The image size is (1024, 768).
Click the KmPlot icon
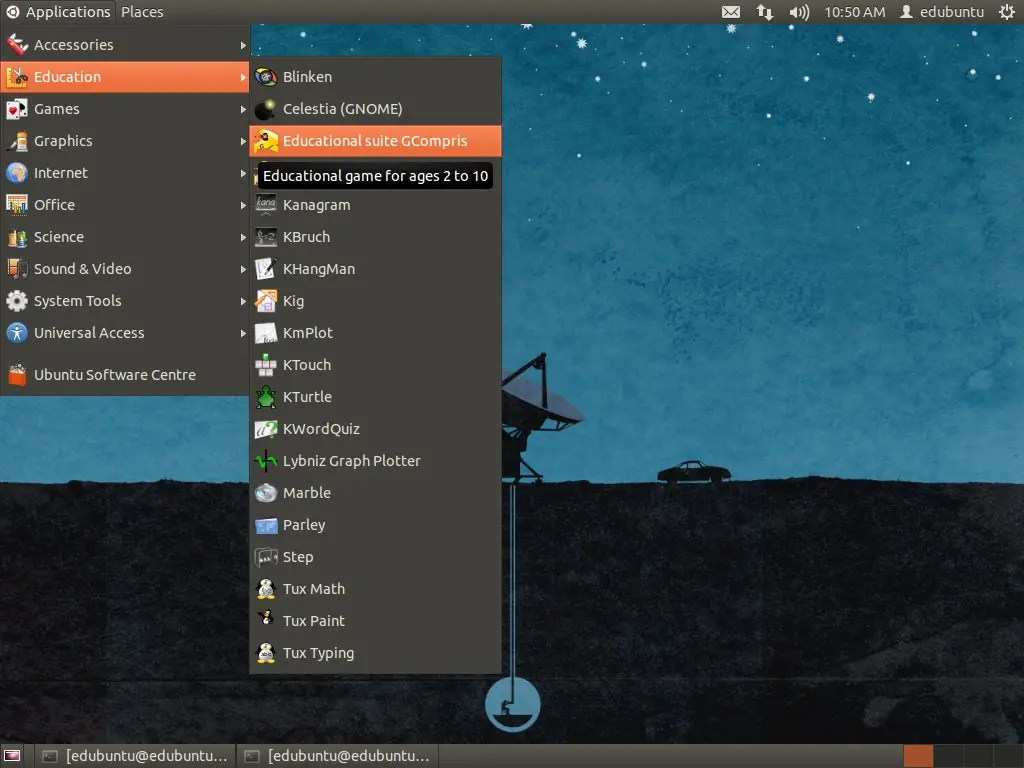266,333
